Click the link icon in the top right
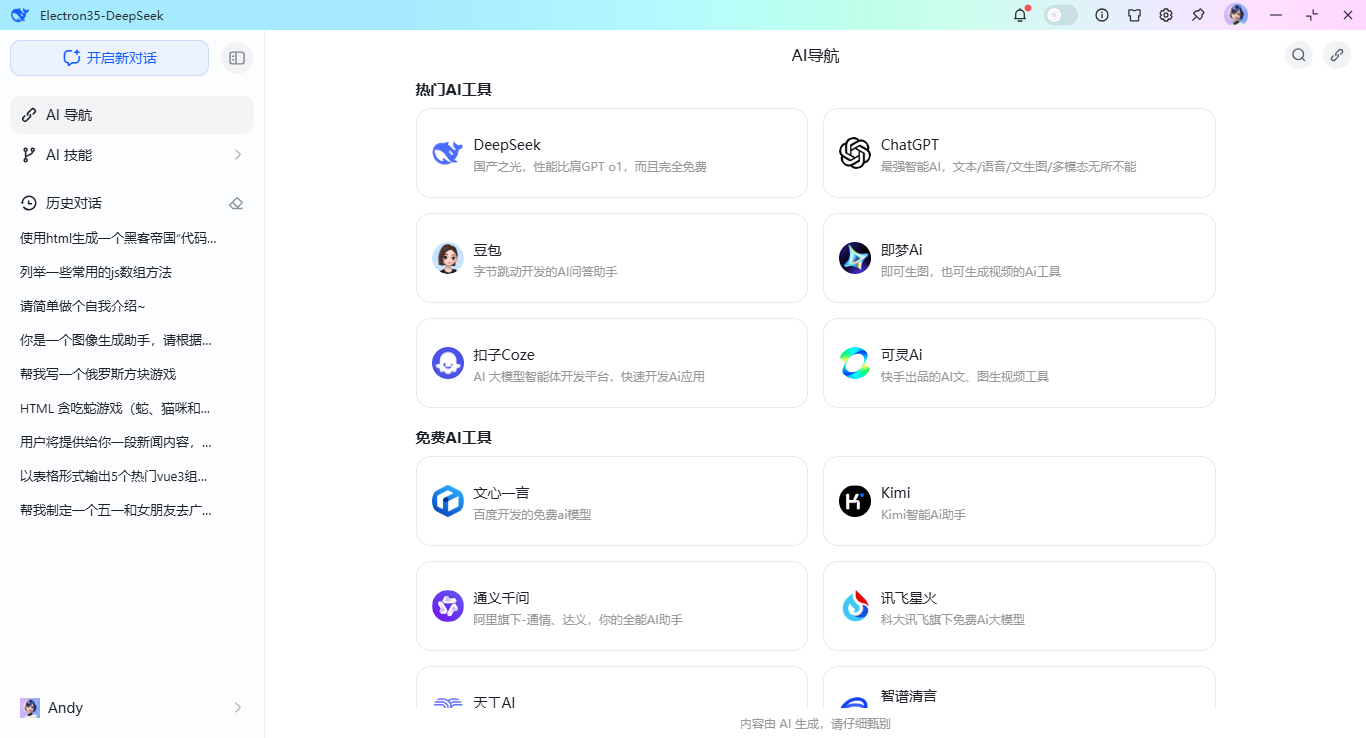1366x738 pixels. pos(1337,55)
